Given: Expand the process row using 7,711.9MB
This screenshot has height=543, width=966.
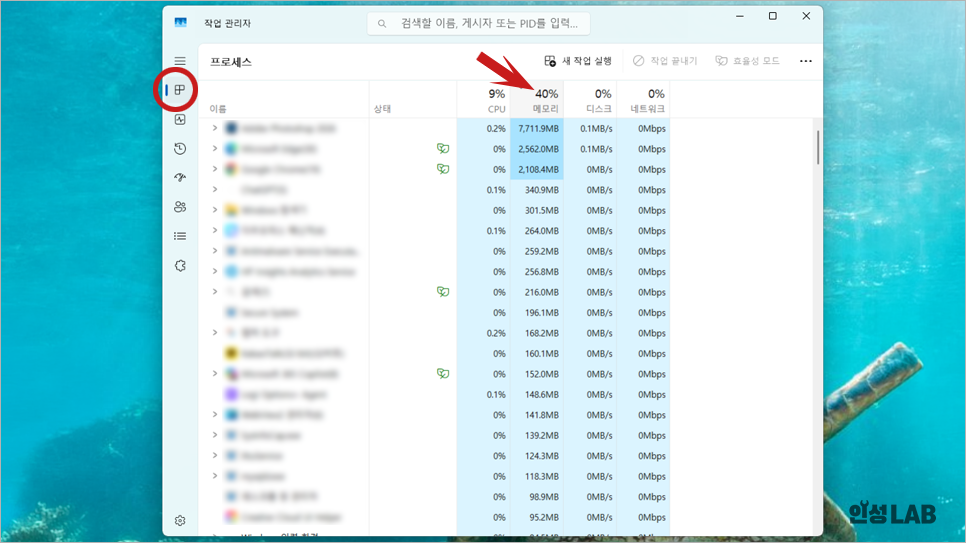Looking at the screenshot, I should (215, 128).
